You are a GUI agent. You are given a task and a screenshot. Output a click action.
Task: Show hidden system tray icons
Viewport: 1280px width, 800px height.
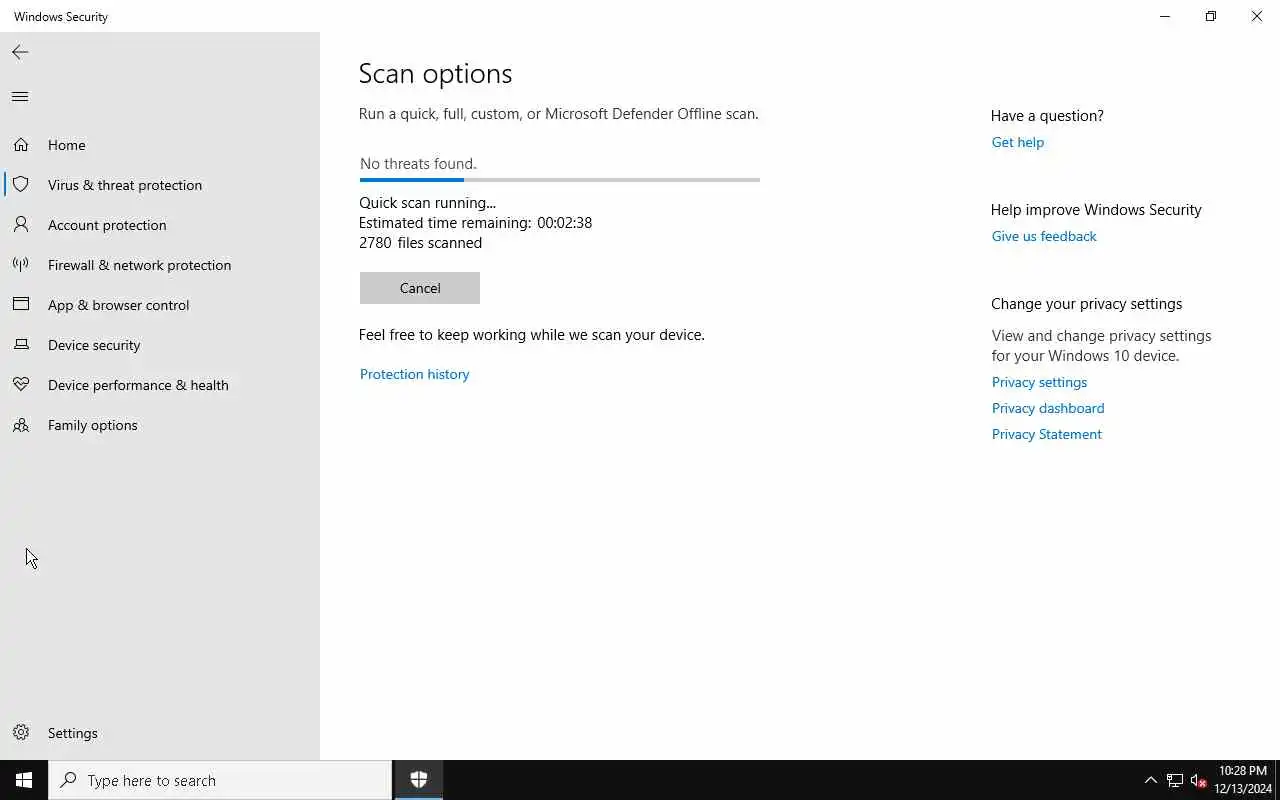1150,780
